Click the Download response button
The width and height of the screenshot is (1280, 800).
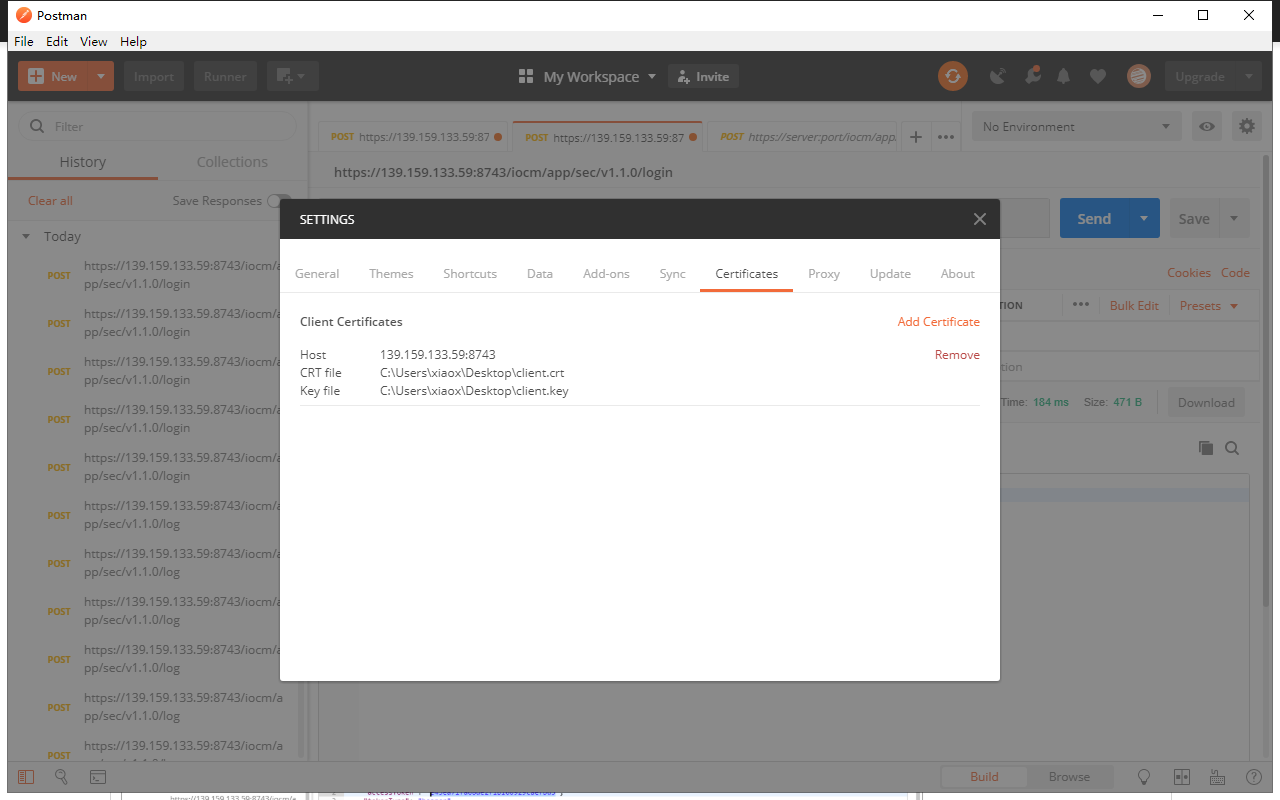pos(1206,402)
